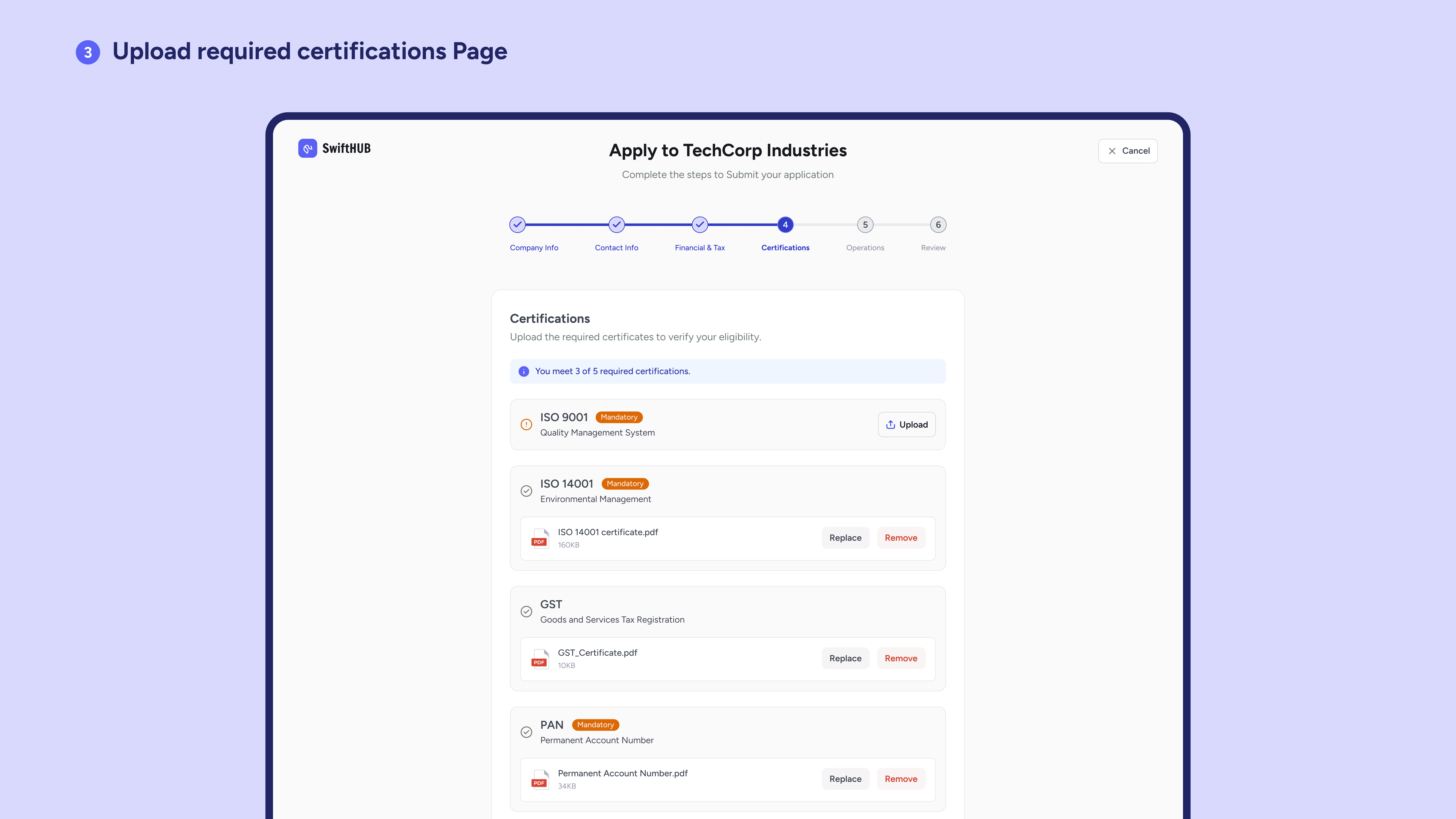This screenshot has width=1456, height=819.
Task: Upload the ISO 9001 certificate
Action: pyautogui.click(x=907, y=424)
